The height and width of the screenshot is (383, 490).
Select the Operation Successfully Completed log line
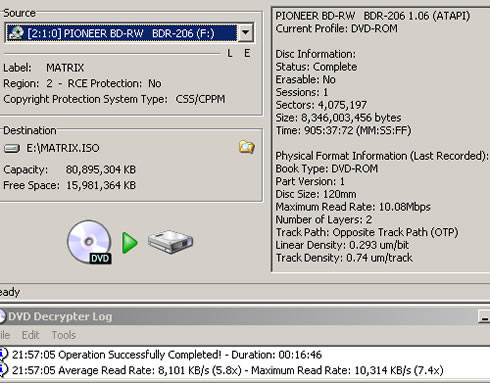[167, 355]
